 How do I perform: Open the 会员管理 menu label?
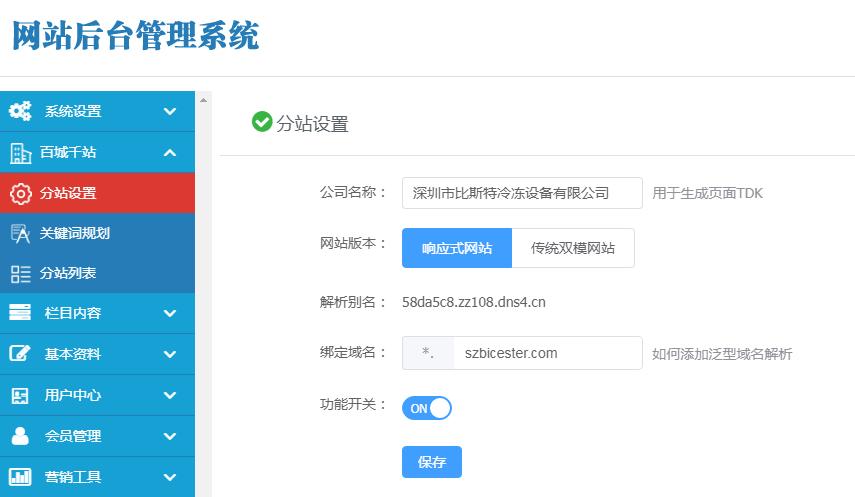(x=73, y=436)
